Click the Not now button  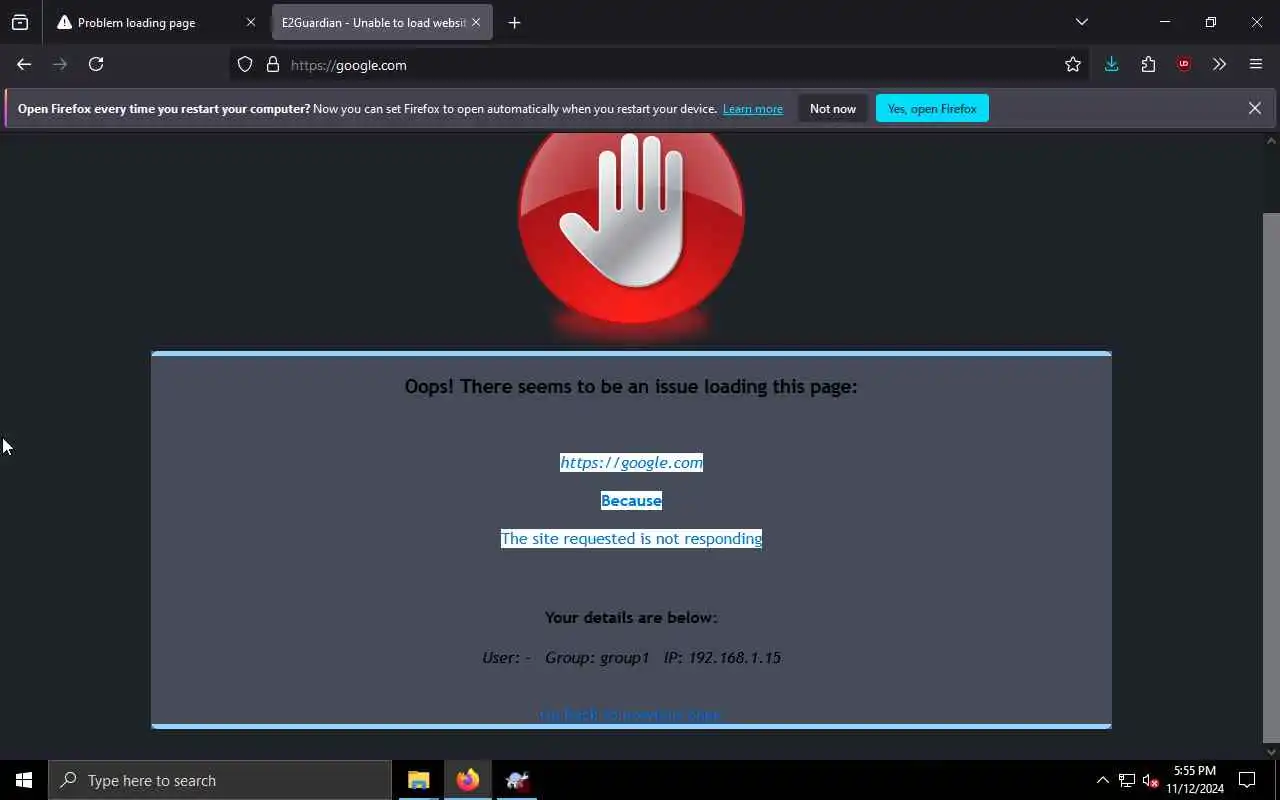[833, 109]
